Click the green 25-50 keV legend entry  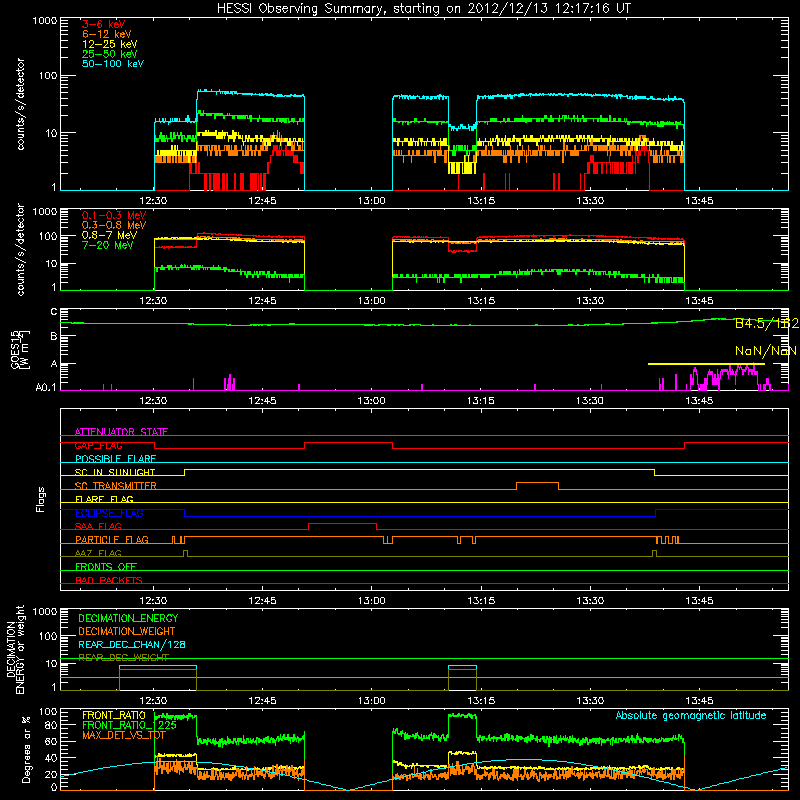coord(110,54)
